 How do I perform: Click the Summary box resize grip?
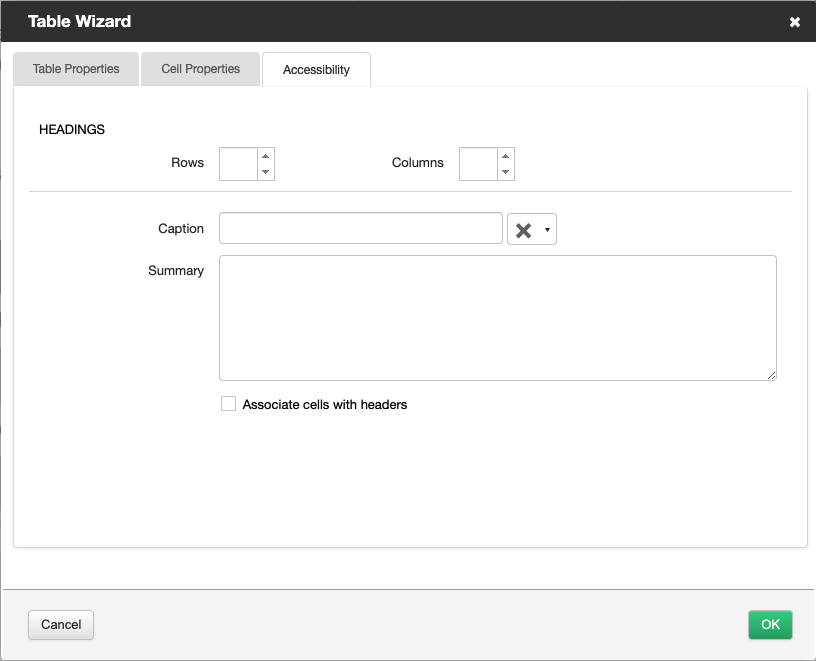click(x=772, y=374)
